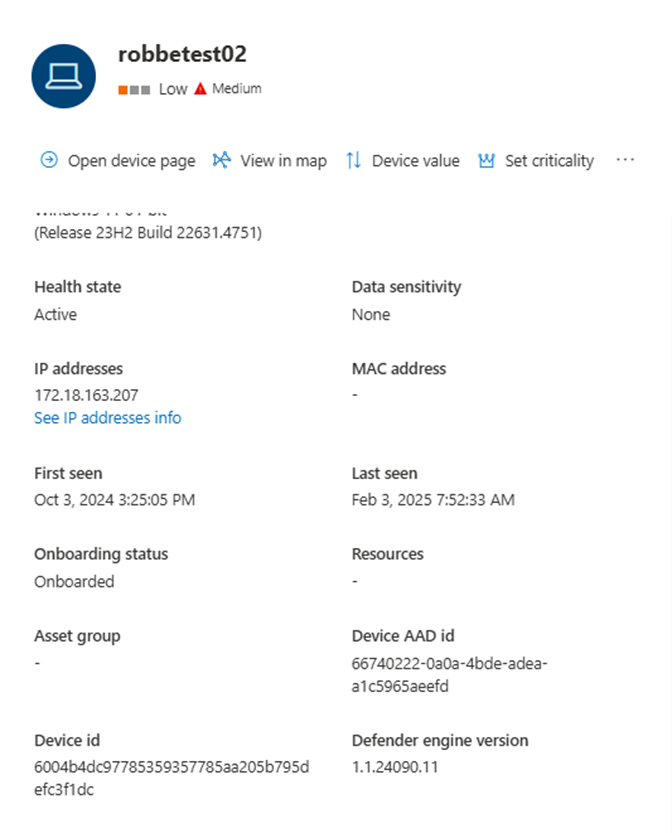Viewport: 672px width, 833px height.
Task: Click the red Medium exposure warning triangle
Action: [x=200, y=89]
